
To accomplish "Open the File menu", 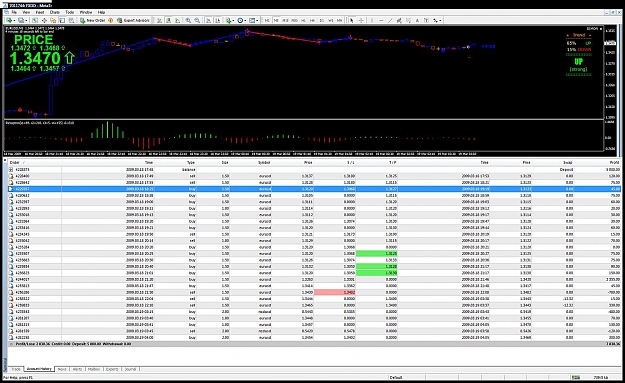I will [14, 12].
